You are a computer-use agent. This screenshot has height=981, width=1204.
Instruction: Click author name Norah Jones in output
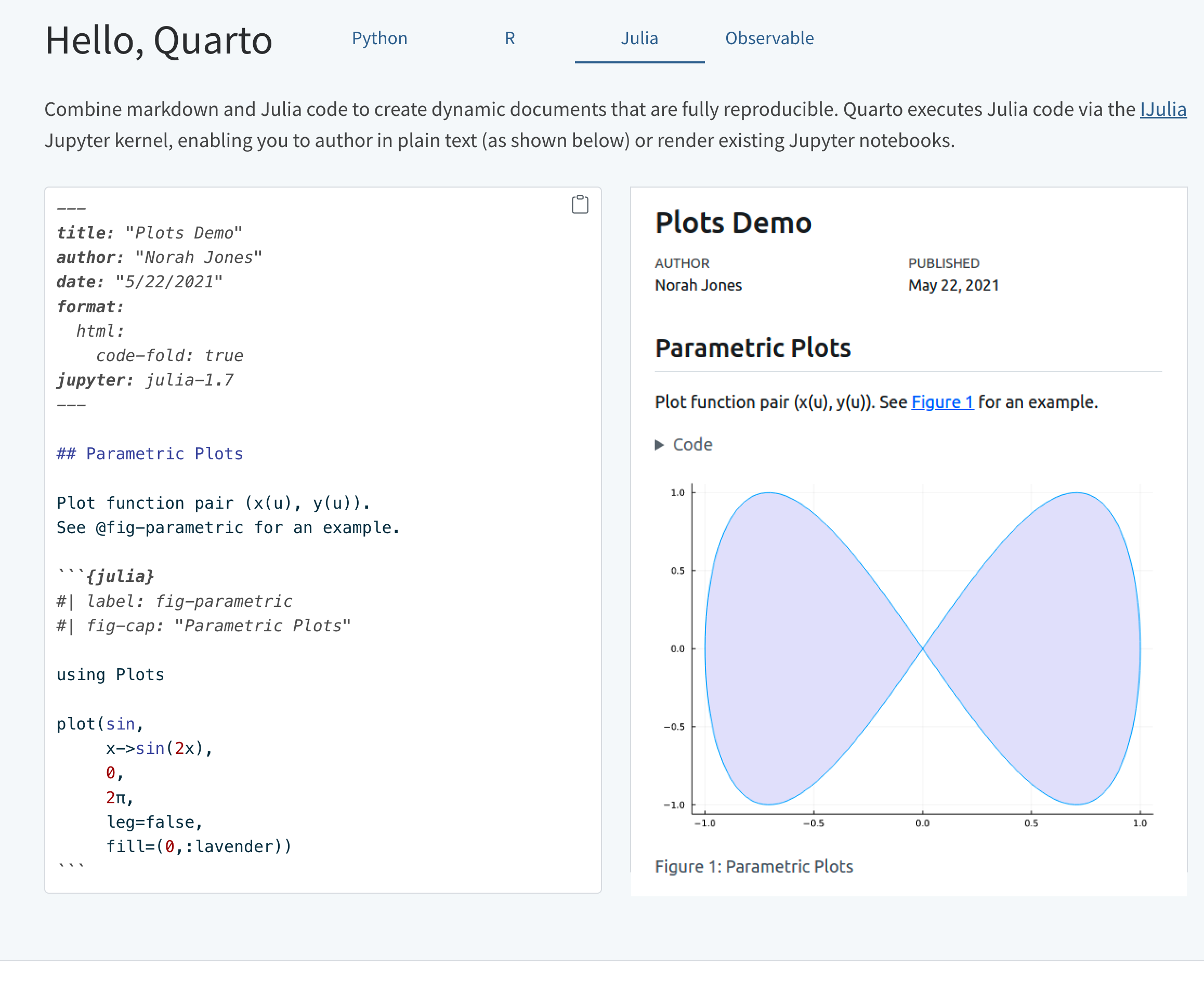698,285
